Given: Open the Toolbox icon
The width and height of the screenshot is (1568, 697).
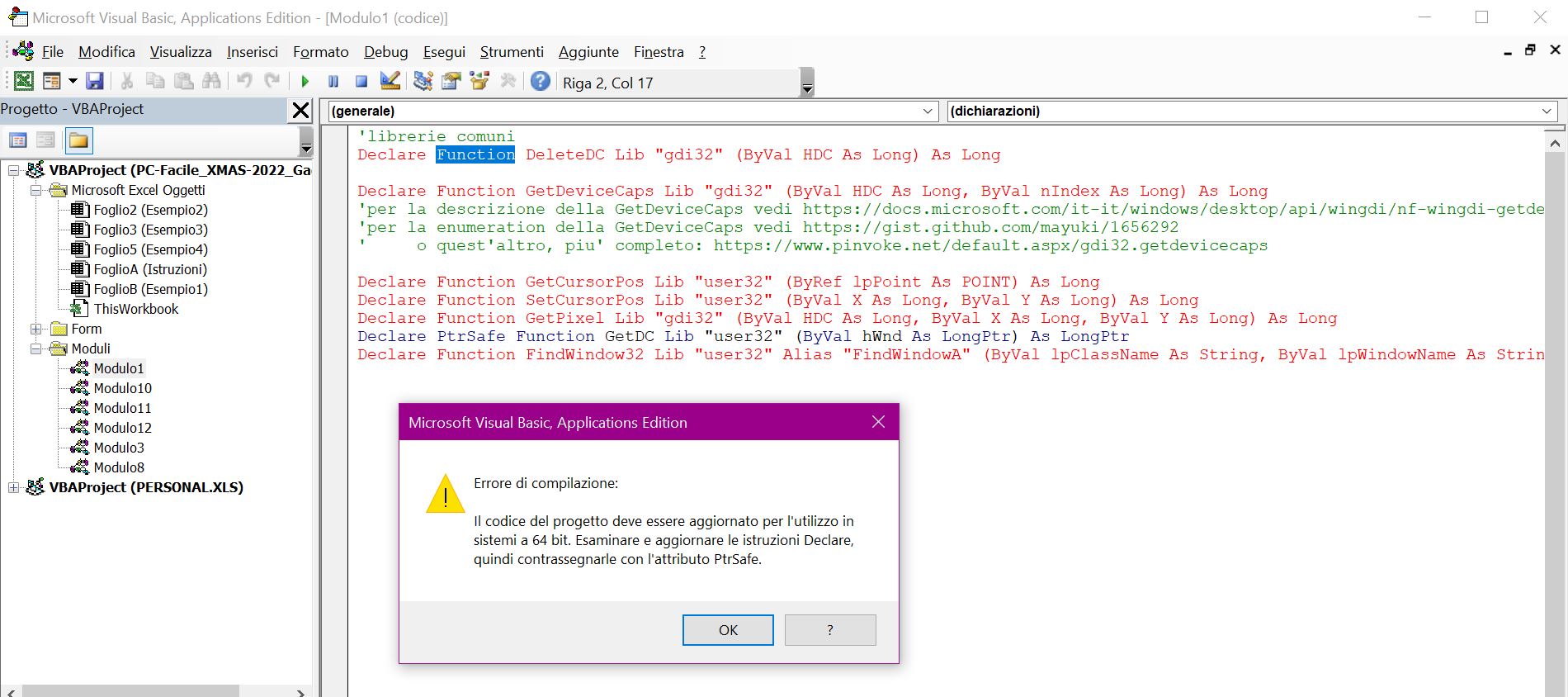Looking at the screenshot, I should click(508, 81).
